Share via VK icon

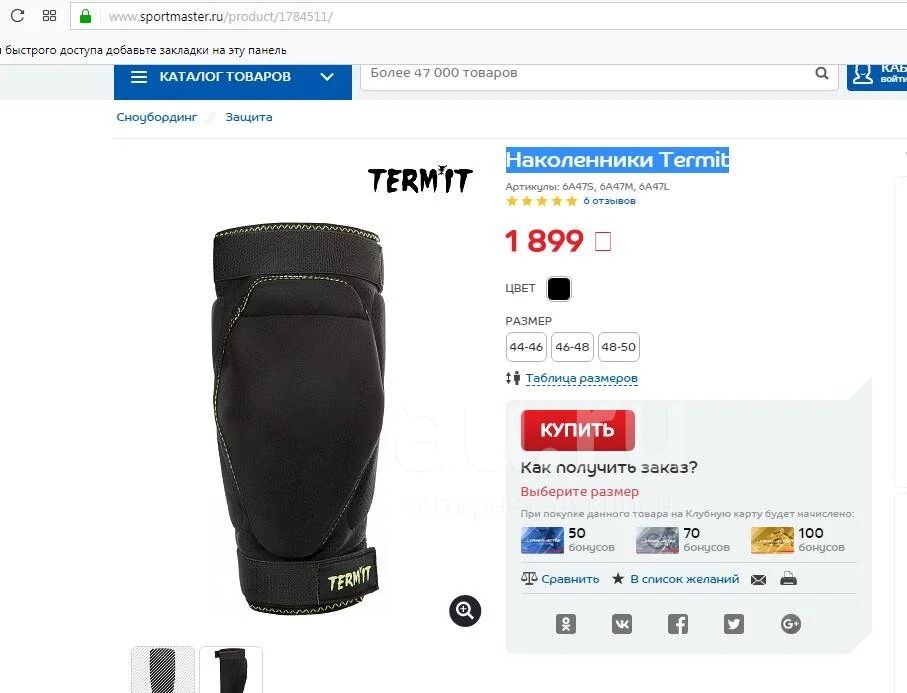coord(622,624)
